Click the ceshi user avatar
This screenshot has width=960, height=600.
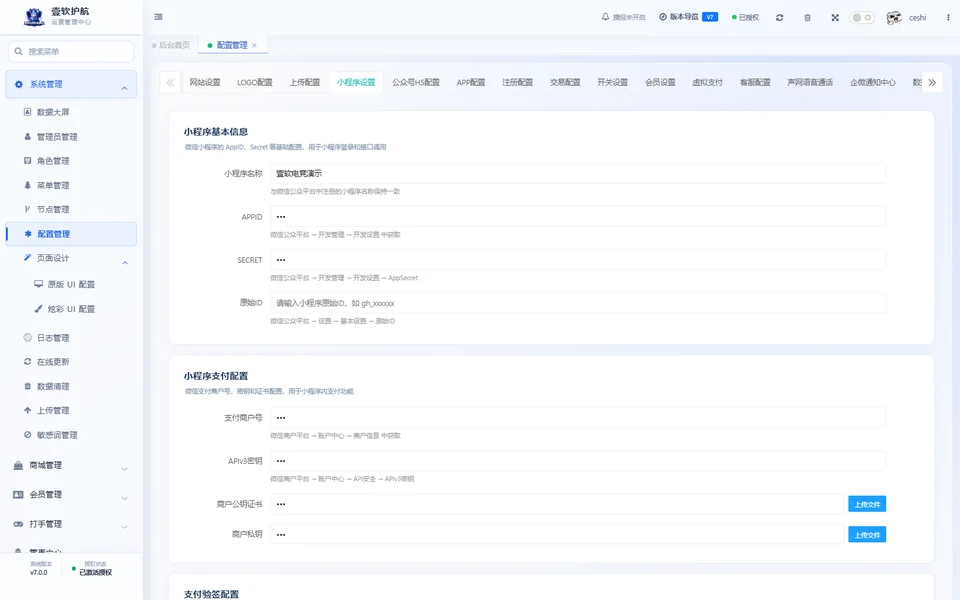point(894,18)
